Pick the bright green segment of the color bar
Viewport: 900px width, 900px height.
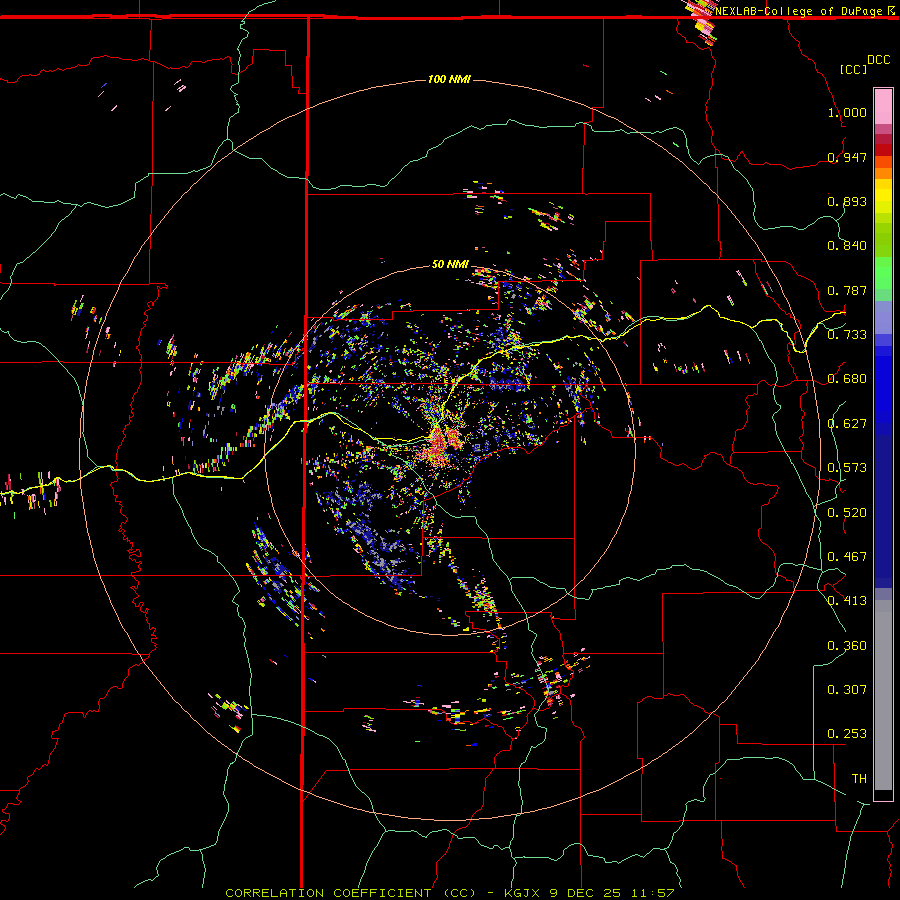click(x=883, y=273)
